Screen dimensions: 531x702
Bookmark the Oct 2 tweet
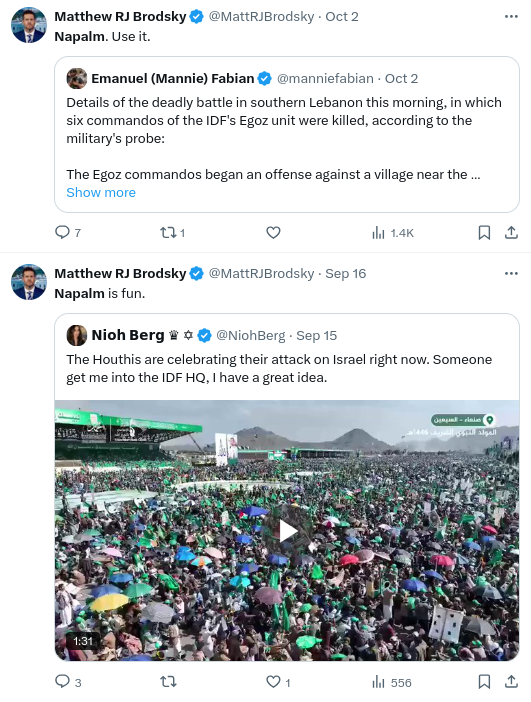[x=484, y=232]
